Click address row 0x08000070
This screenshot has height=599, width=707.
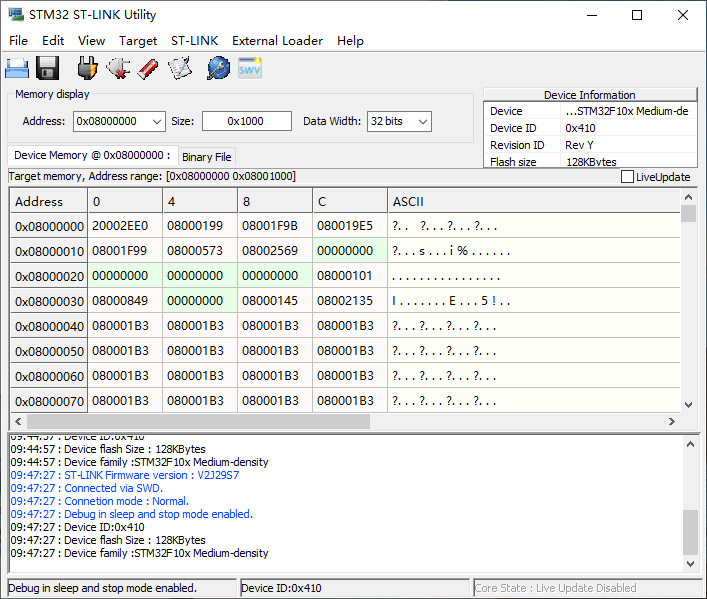point(49,401)
